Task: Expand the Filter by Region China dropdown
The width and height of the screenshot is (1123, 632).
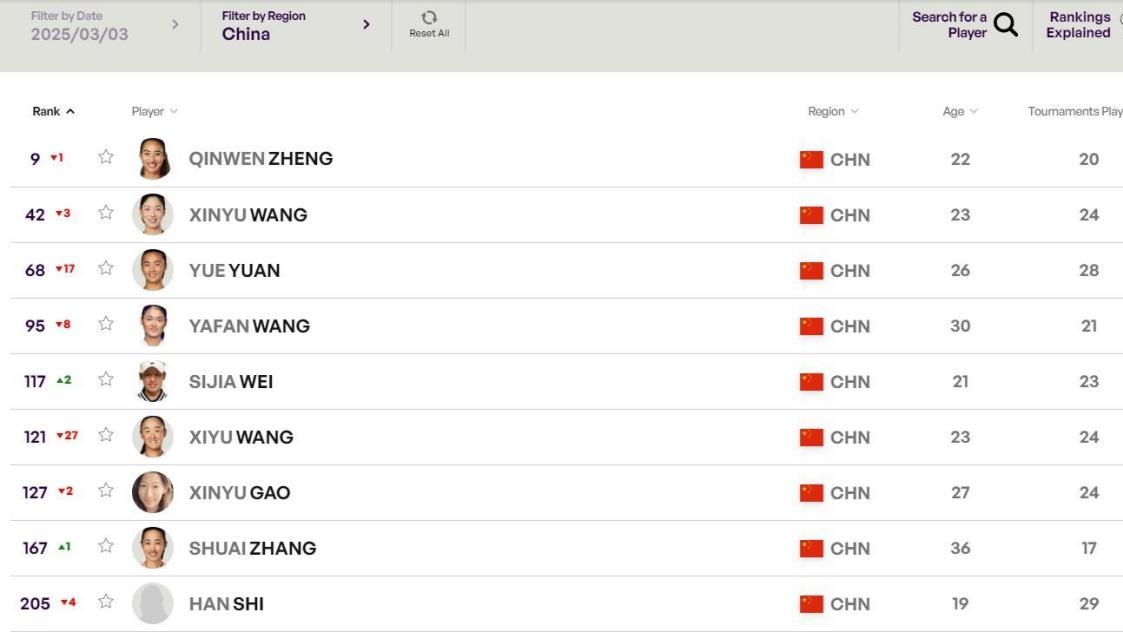Action: (x=296, y=26)
